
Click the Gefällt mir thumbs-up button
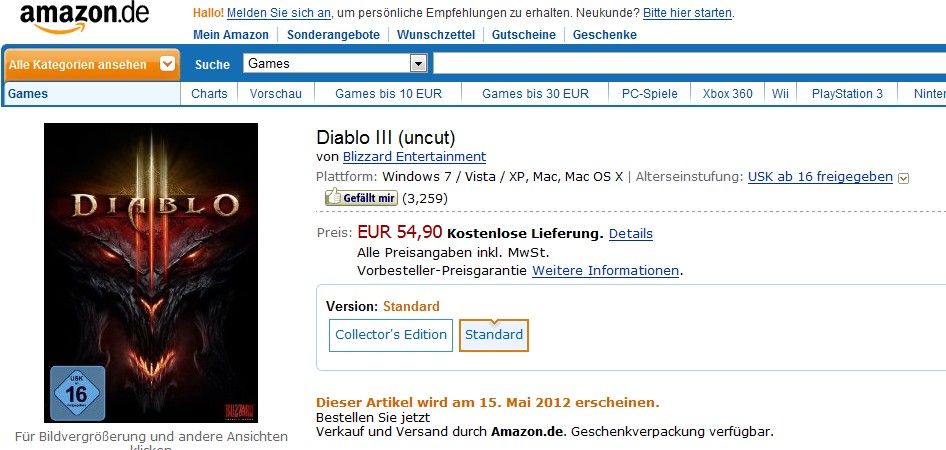(x=361, y=198)
